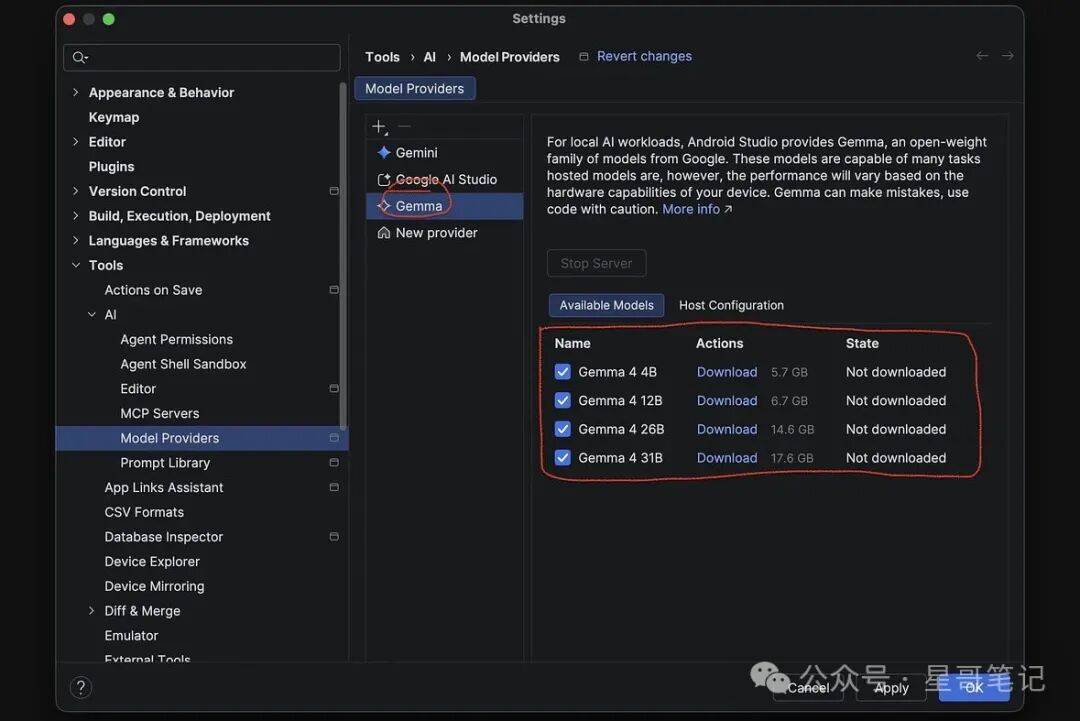Download the Gemma 4 12B model
The width and height of the screenshot is (1080, 721).
[x=727, y=401]
